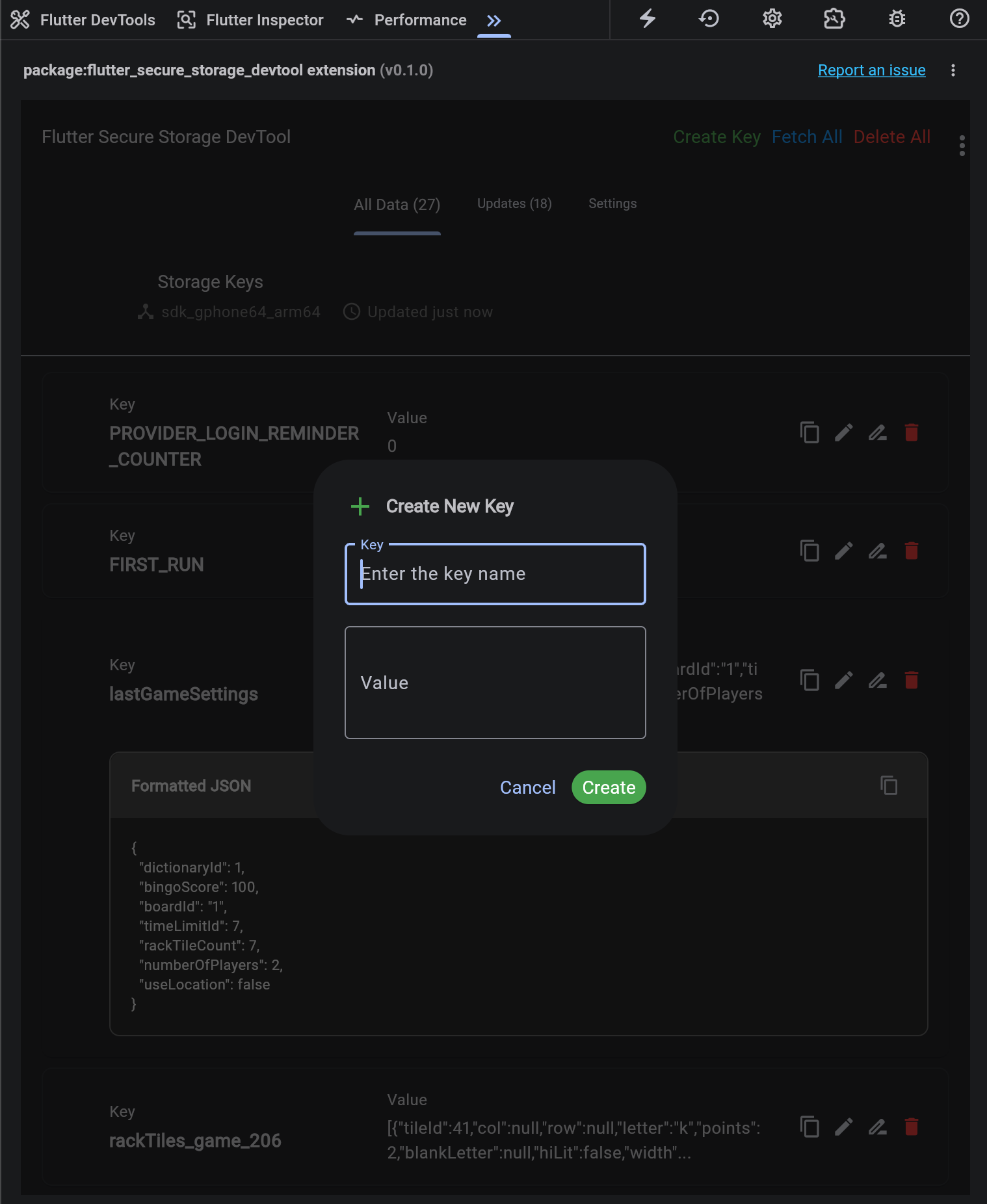Click Create Key in the toolbar

[x=717, y=137]
